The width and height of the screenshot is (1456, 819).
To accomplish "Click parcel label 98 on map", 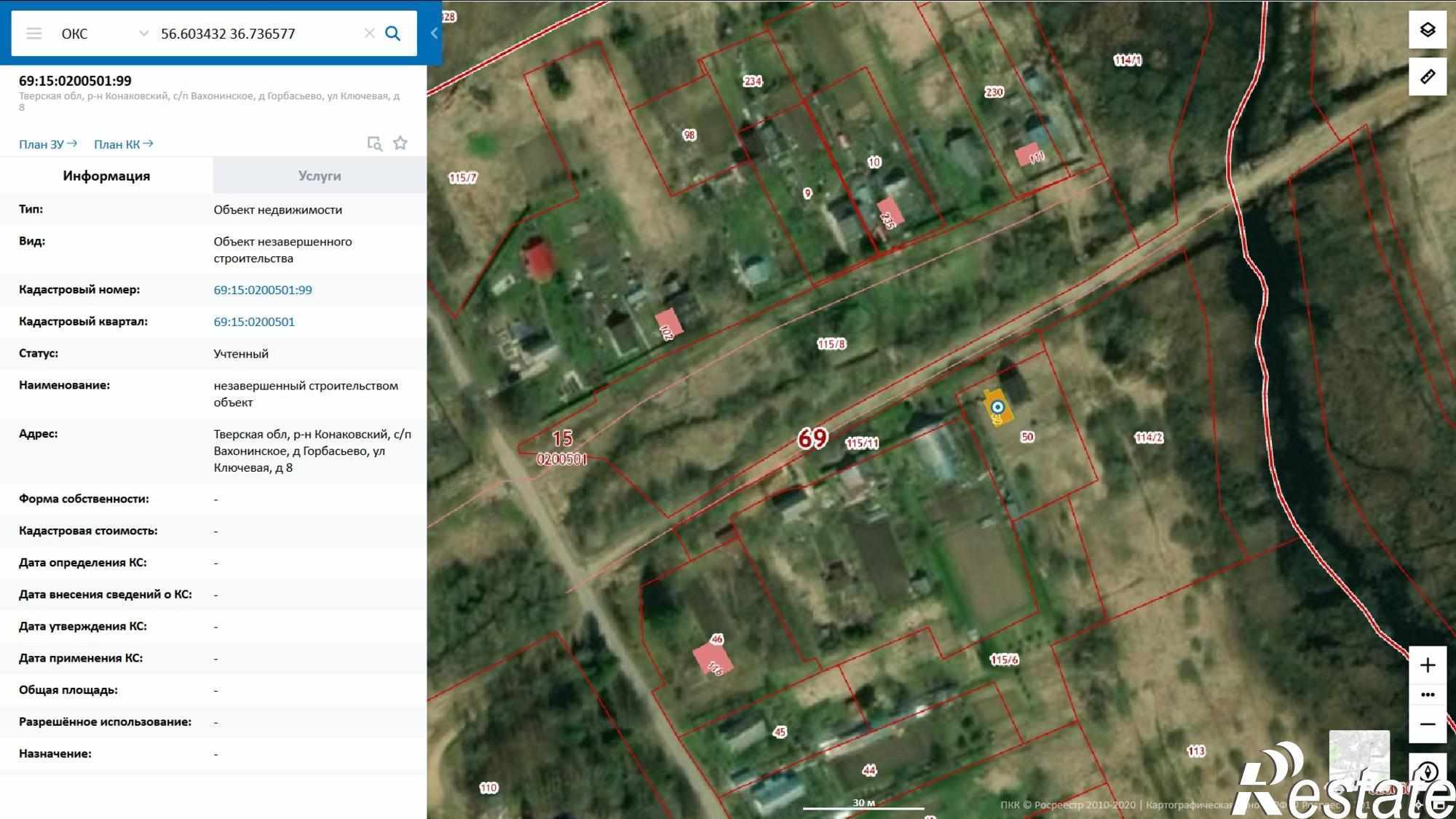I will [x=689, y=135].
